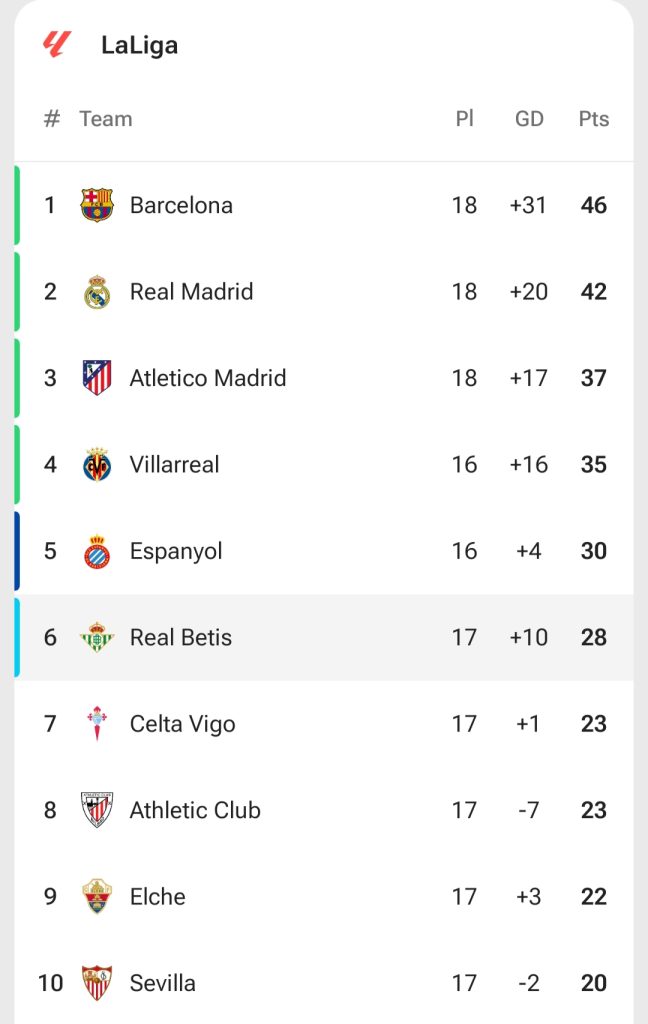This screenshot has width=648, height=1024.
Task: Select the Pts column header
Action: coord(594,119)
